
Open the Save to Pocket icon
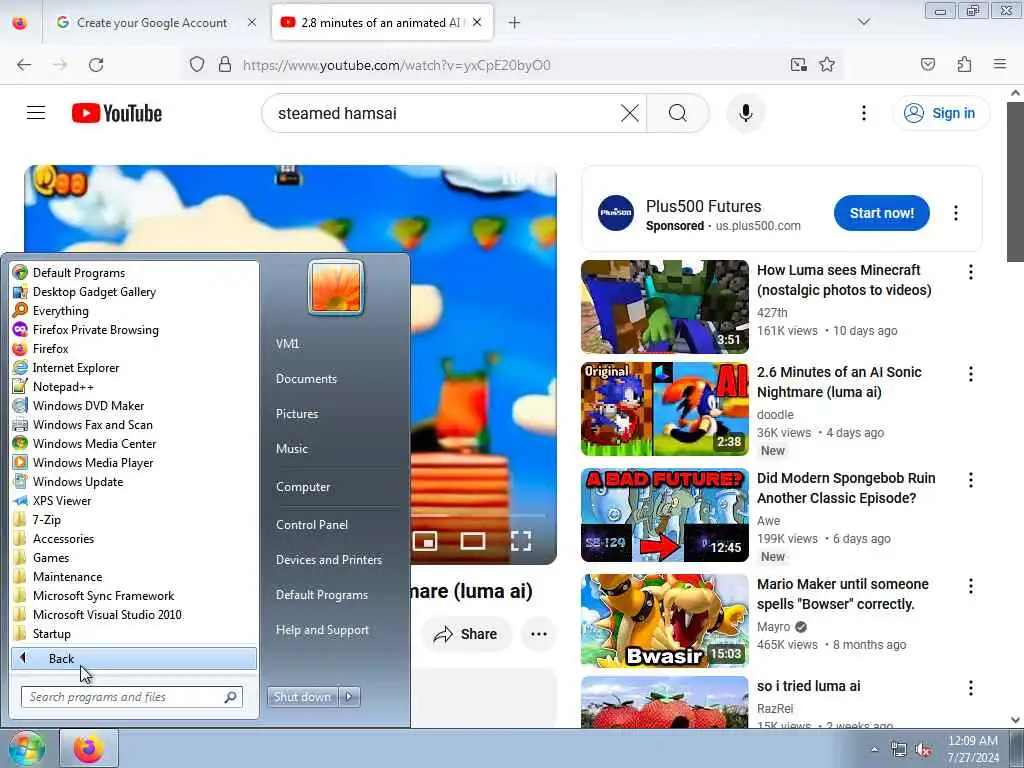click(927, 65)
